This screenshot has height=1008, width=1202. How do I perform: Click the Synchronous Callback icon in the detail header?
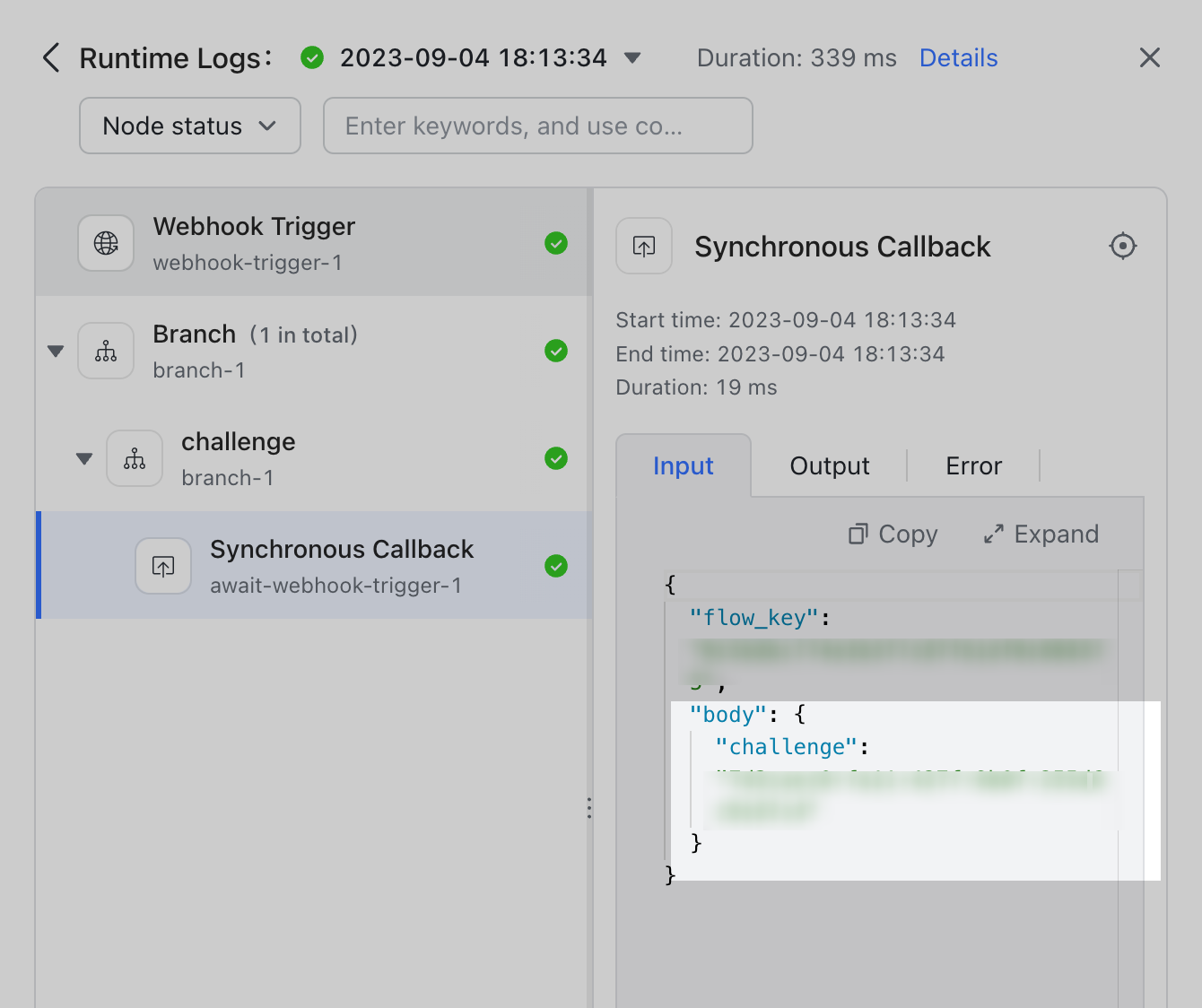coord(644,246)
